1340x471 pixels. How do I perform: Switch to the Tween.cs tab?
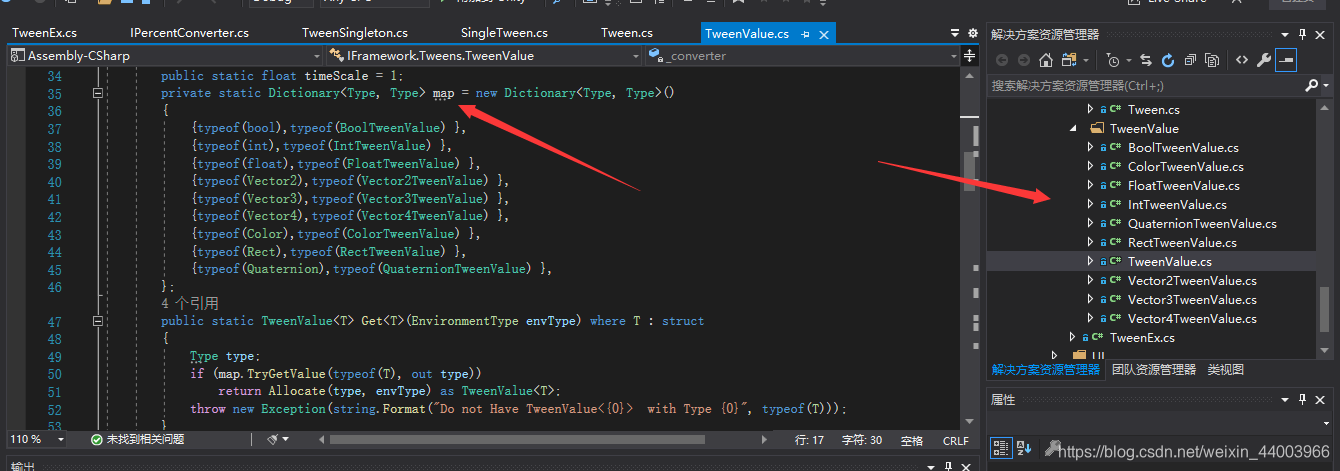pos(627,33)
